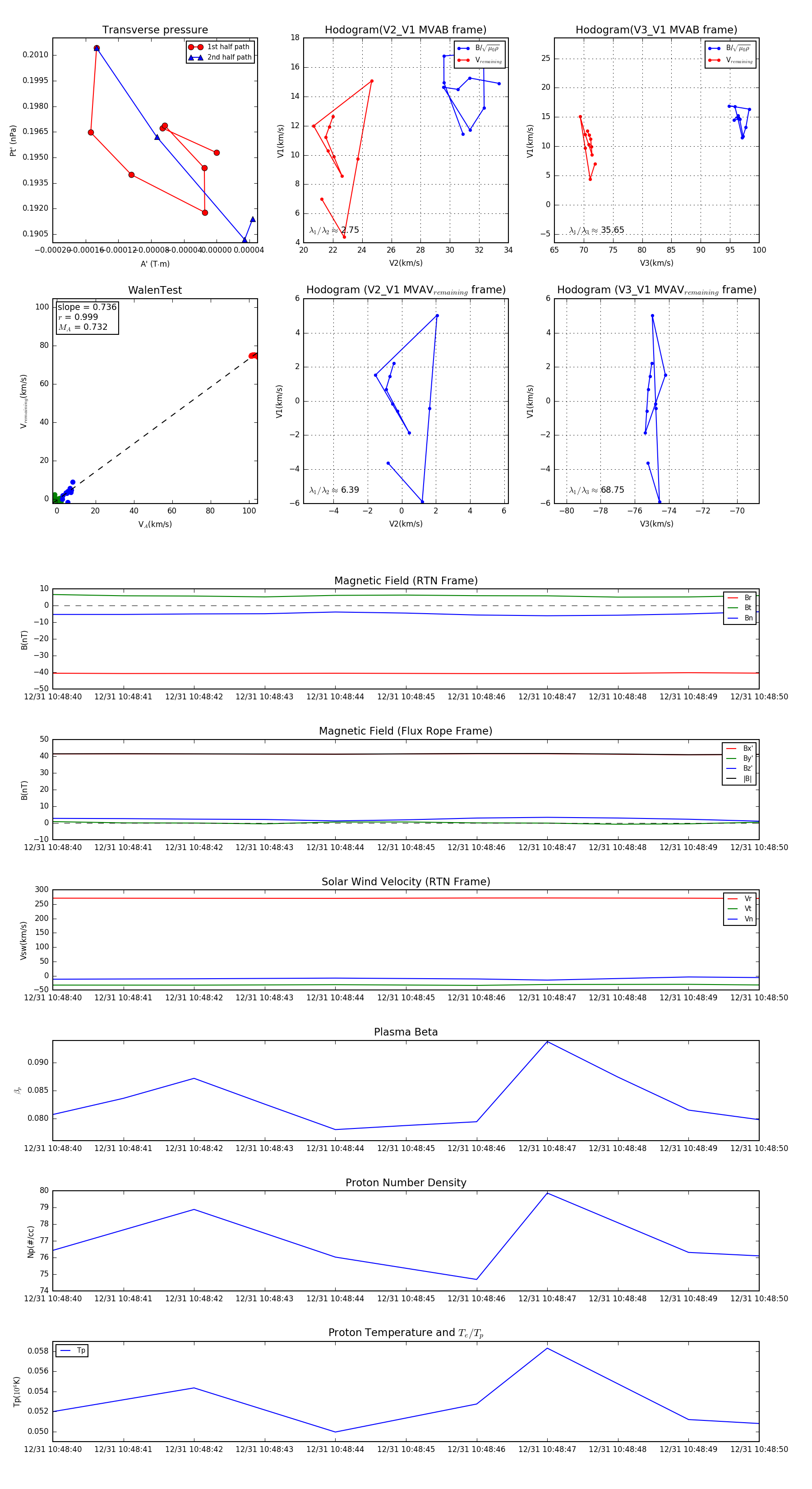
Task: Select the "Bn" legend entry
Action: (740, 618)
